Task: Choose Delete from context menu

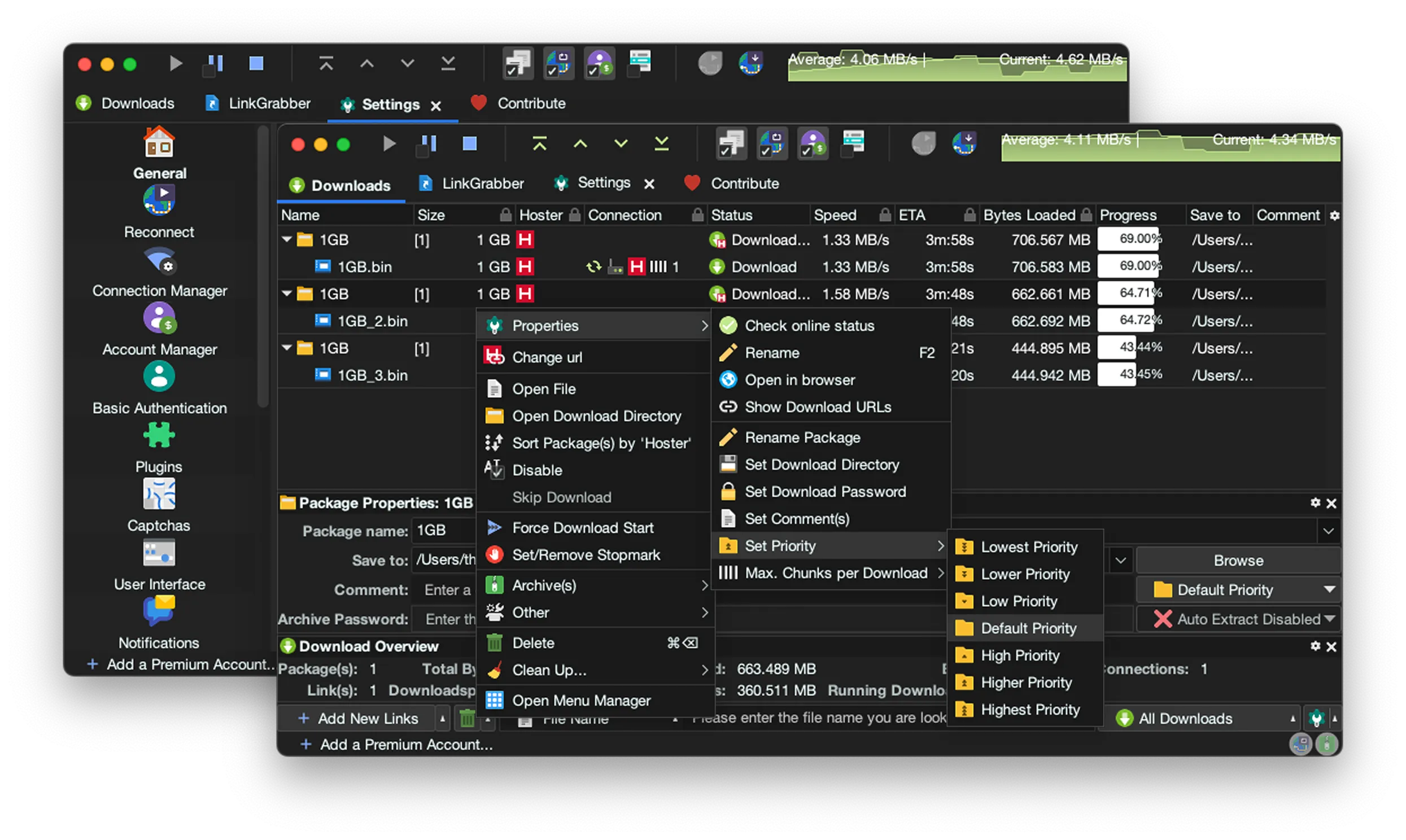Action: tap(595, 643)
